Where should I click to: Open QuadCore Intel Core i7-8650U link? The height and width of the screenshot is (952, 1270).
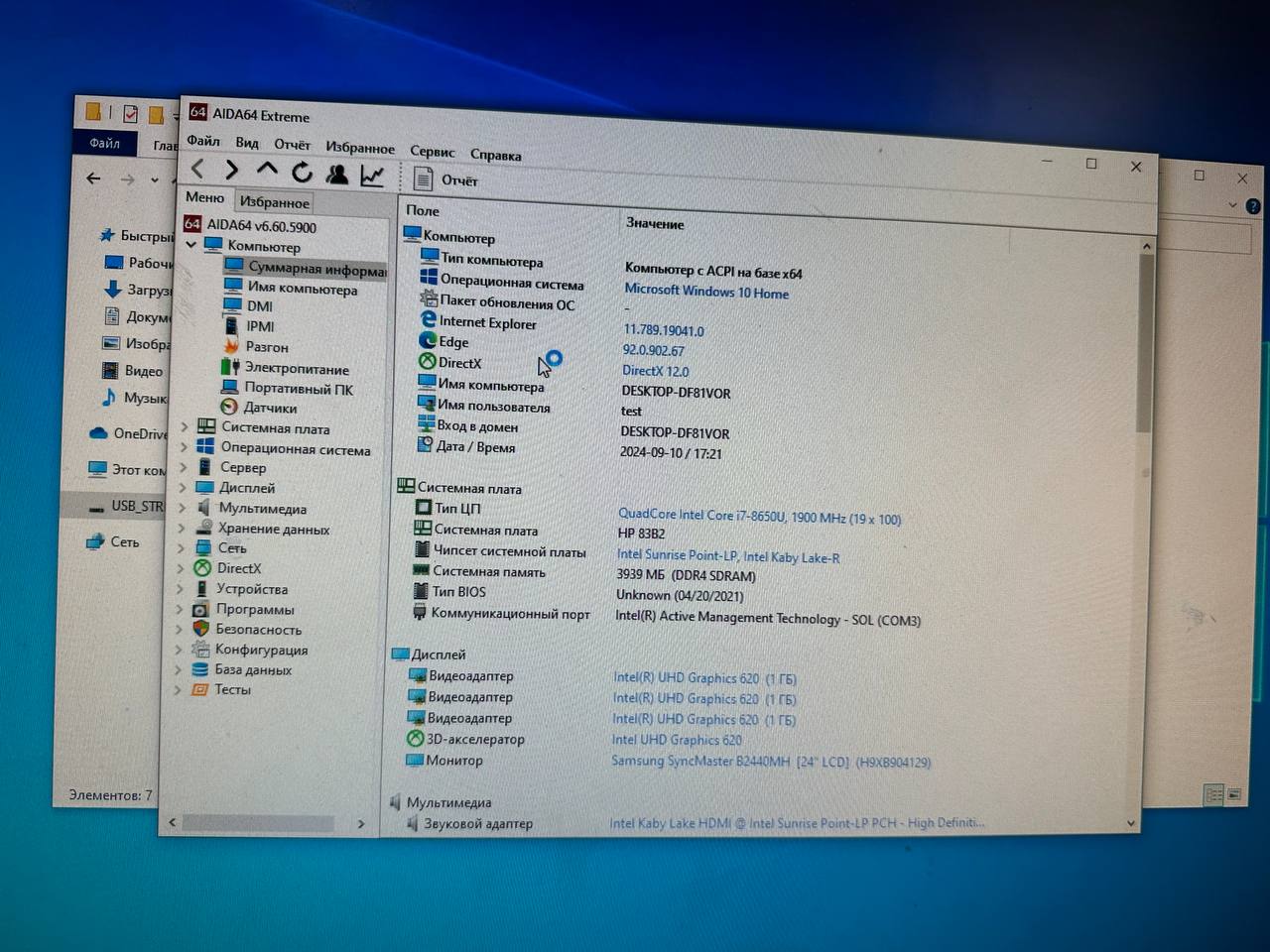pyautogui.click(x=760, y=517)
